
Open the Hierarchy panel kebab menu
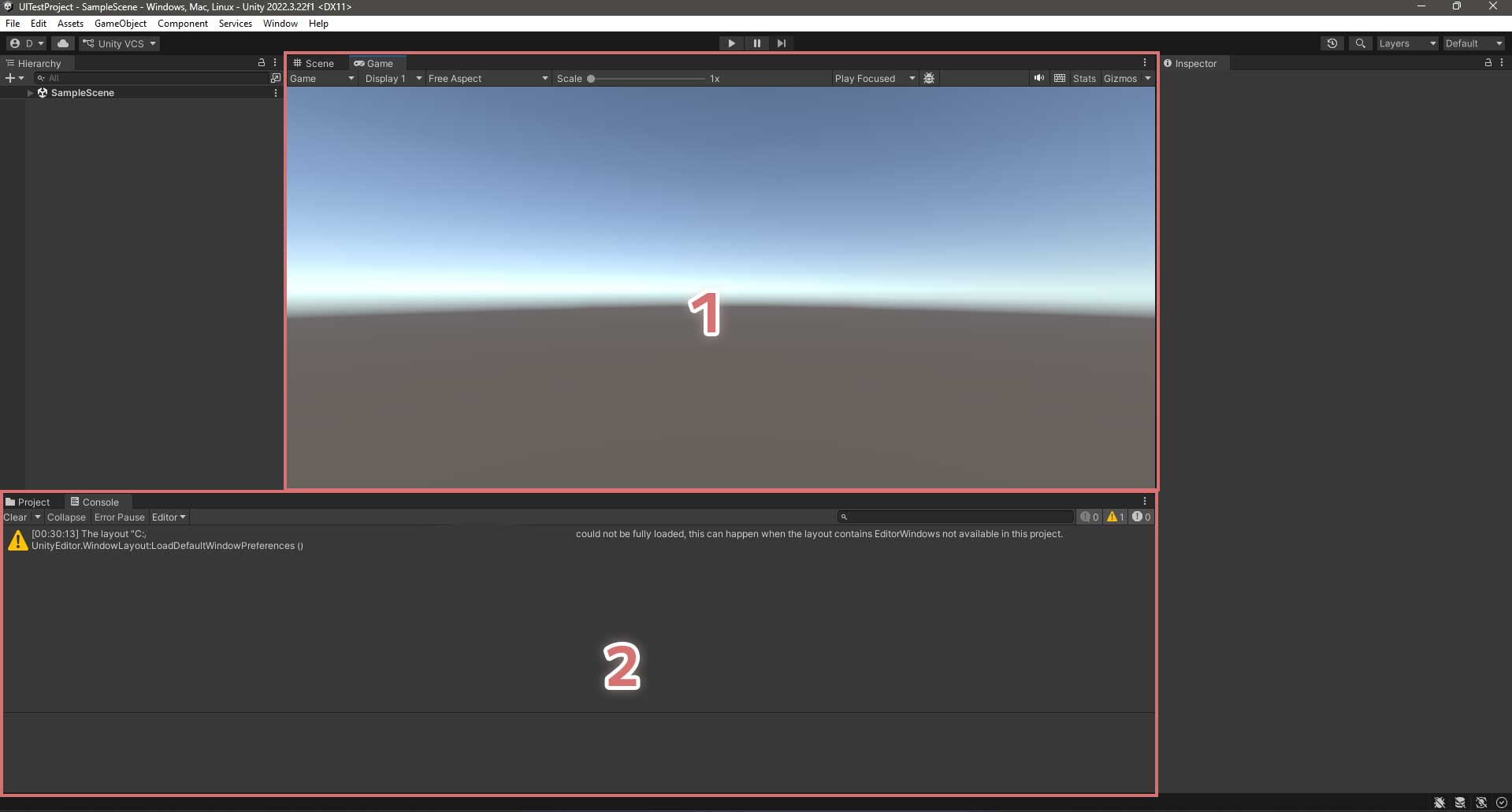point(275,62)
